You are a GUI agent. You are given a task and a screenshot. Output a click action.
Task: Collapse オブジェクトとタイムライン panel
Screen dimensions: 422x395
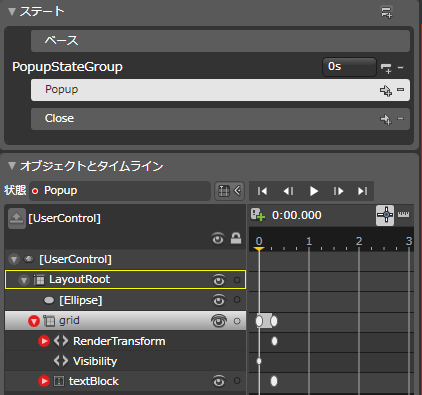tap(12, 166)
